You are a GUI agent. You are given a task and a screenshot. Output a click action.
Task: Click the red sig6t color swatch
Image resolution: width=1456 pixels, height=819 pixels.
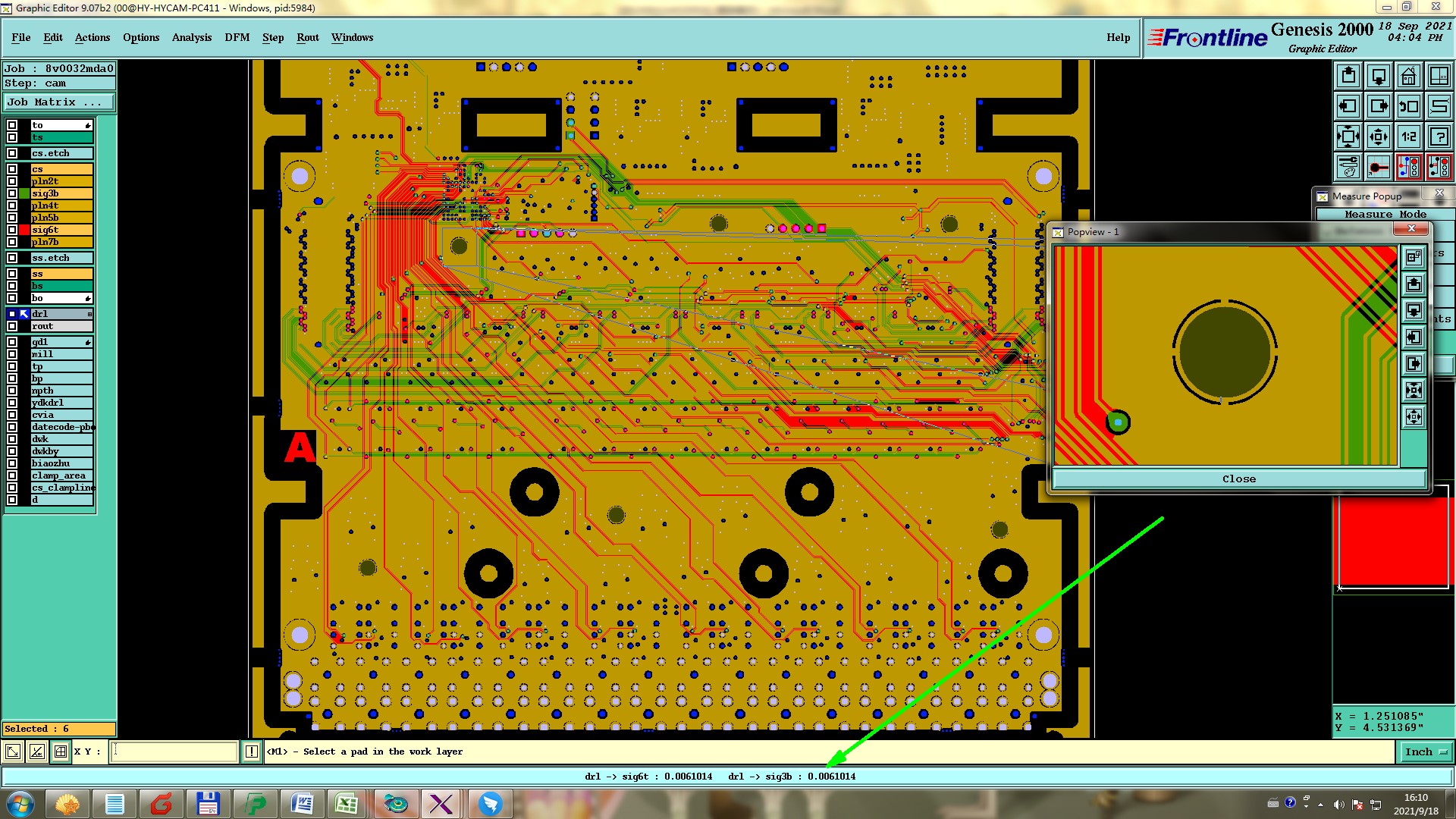coord(24,230)
